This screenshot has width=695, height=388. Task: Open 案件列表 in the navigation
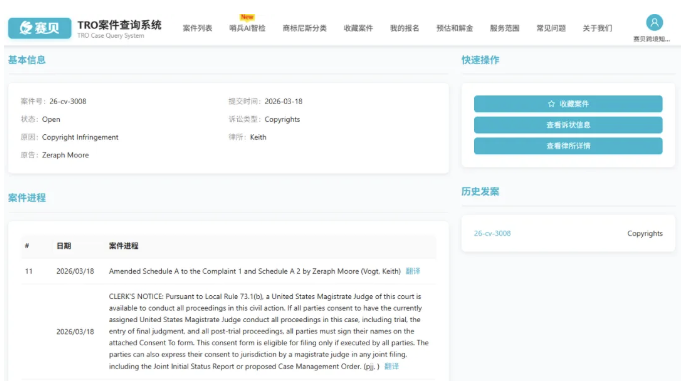197,28
